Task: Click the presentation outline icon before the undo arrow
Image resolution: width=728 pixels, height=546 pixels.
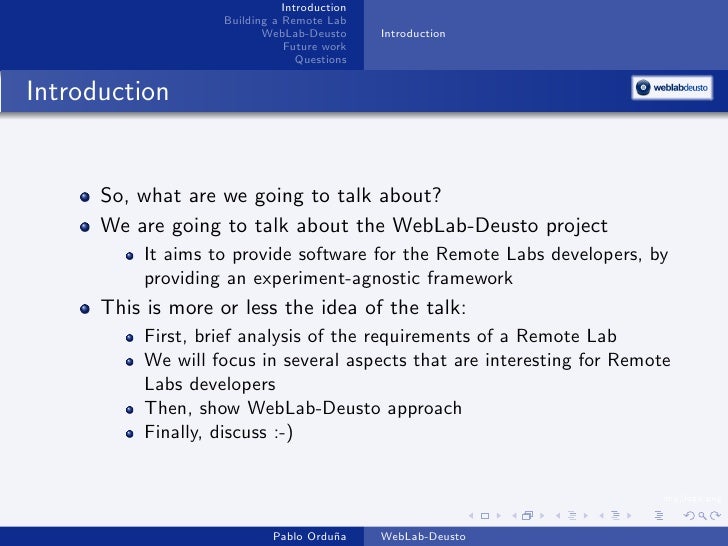Action: pyautogui.click(x=659, y=515)
